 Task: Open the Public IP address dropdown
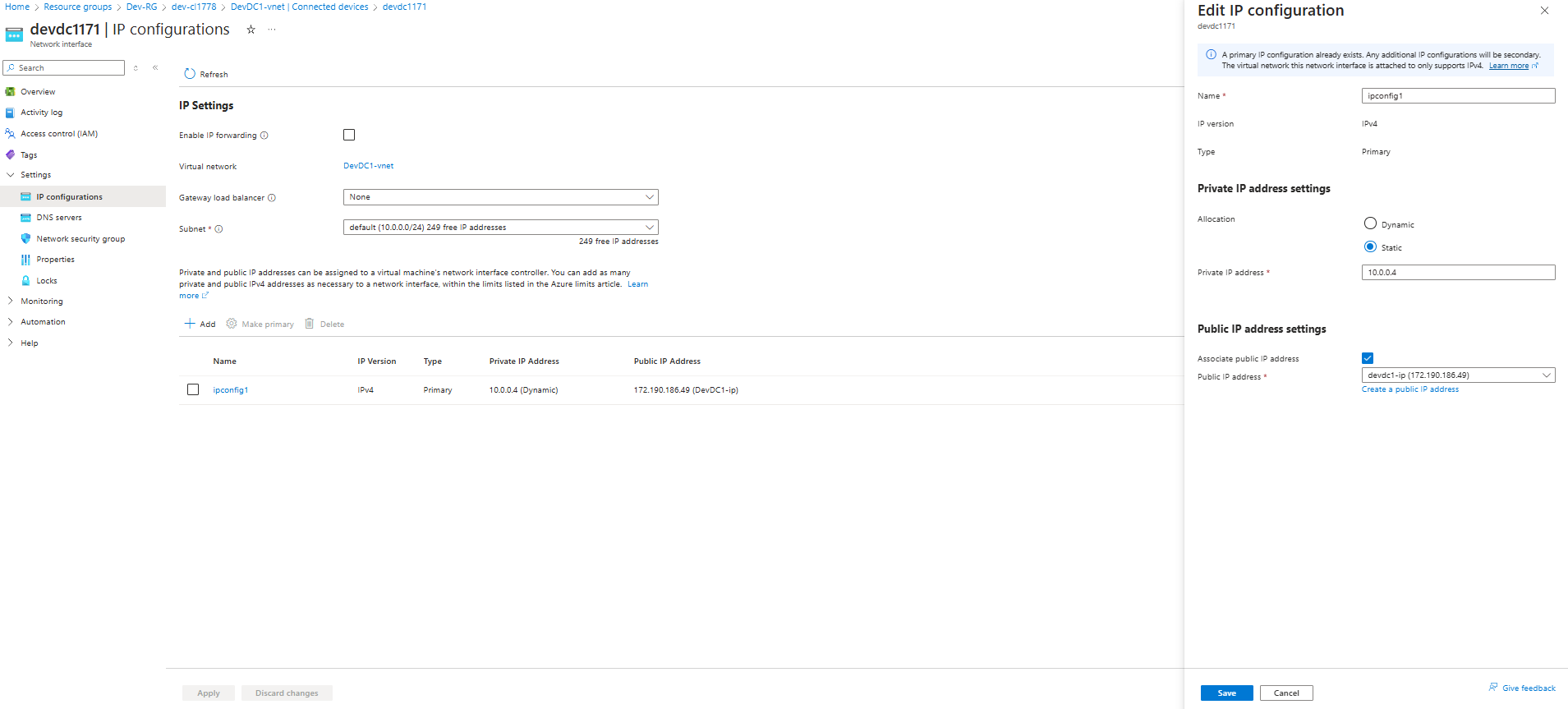(1458, 375)
